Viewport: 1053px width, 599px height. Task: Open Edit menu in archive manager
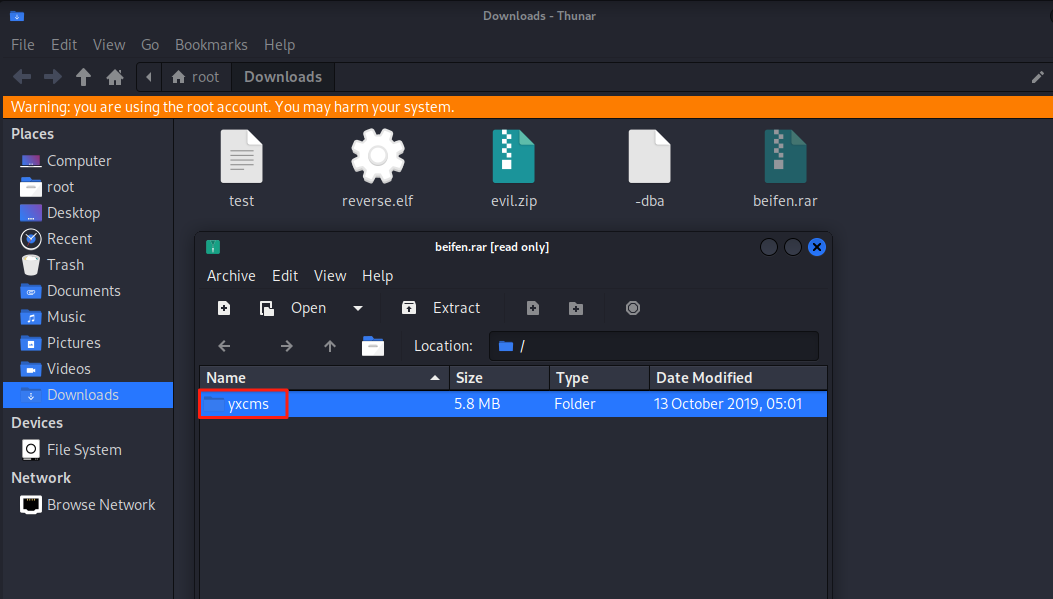285,276
